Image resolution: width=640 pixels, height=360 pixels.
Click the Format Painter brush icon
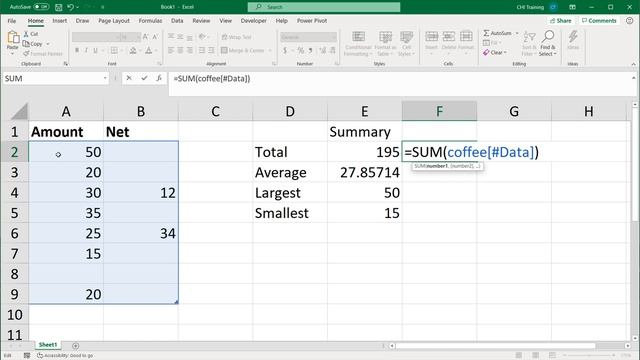[x=27, y=53]
